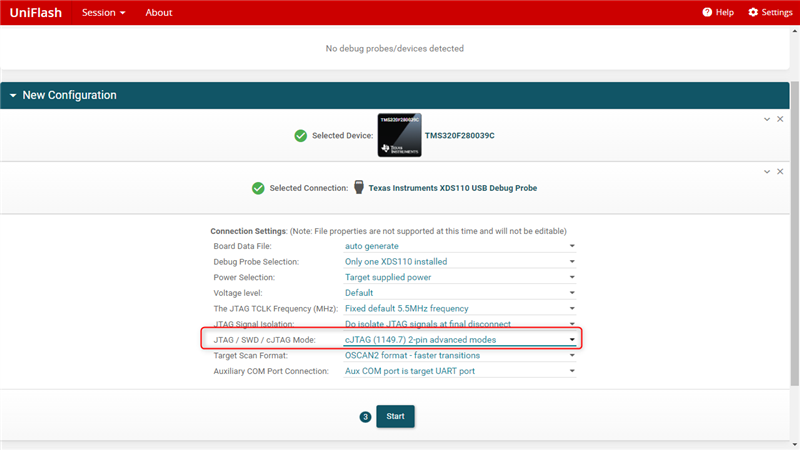Open the JTAG TCLK Frequency dropdown
Screen dimensions: 800x450
(x=460, y=309)
